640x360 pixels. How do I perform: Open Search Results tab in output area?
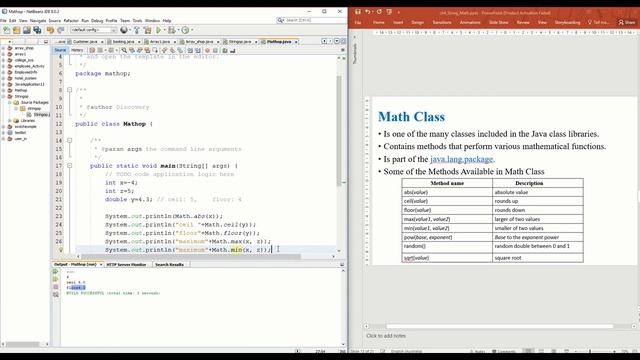point(169,264)
